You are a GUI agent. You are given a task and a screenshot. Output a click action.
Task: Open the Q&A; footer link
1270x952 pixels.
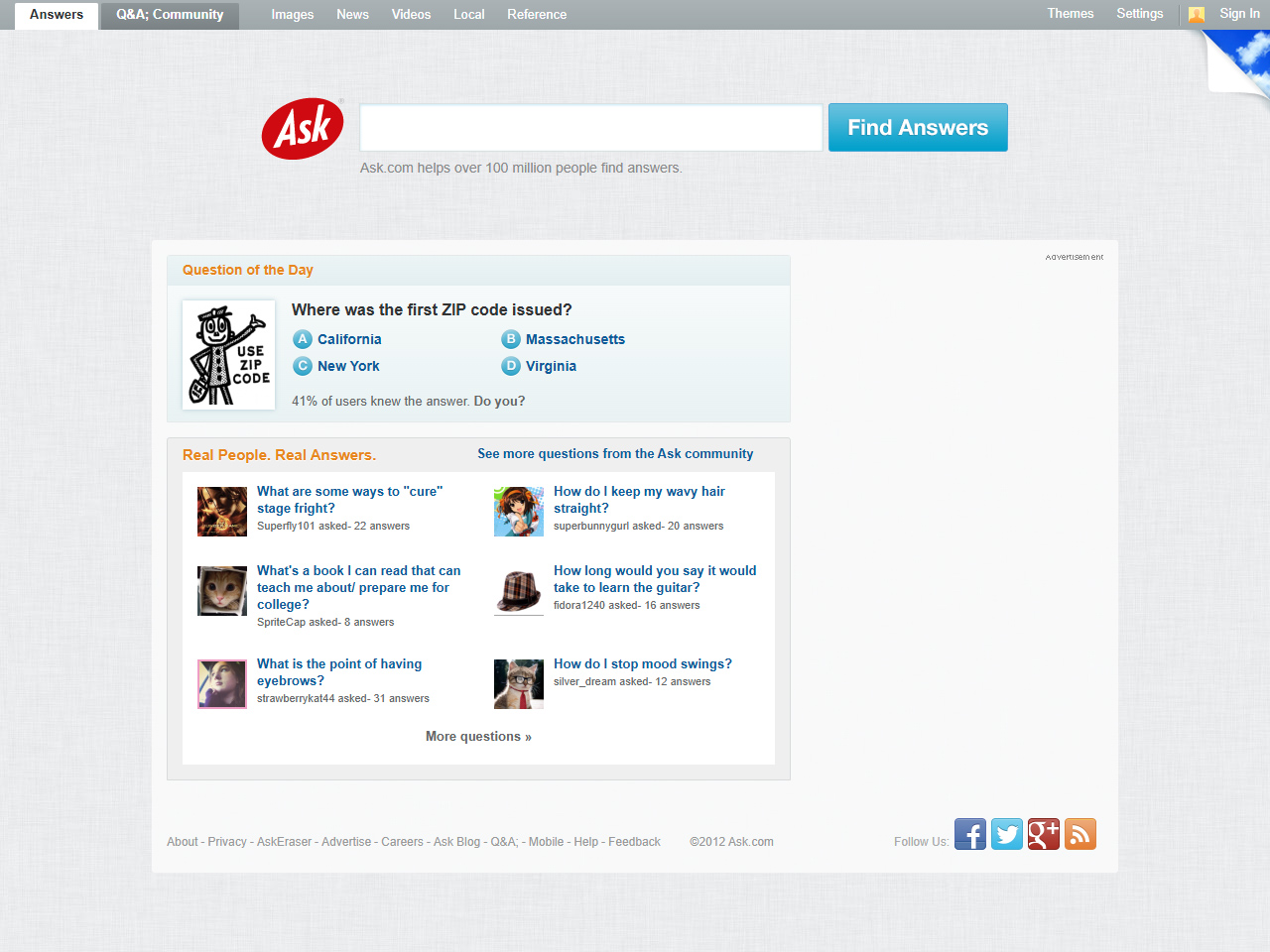(x=504, y=842)
